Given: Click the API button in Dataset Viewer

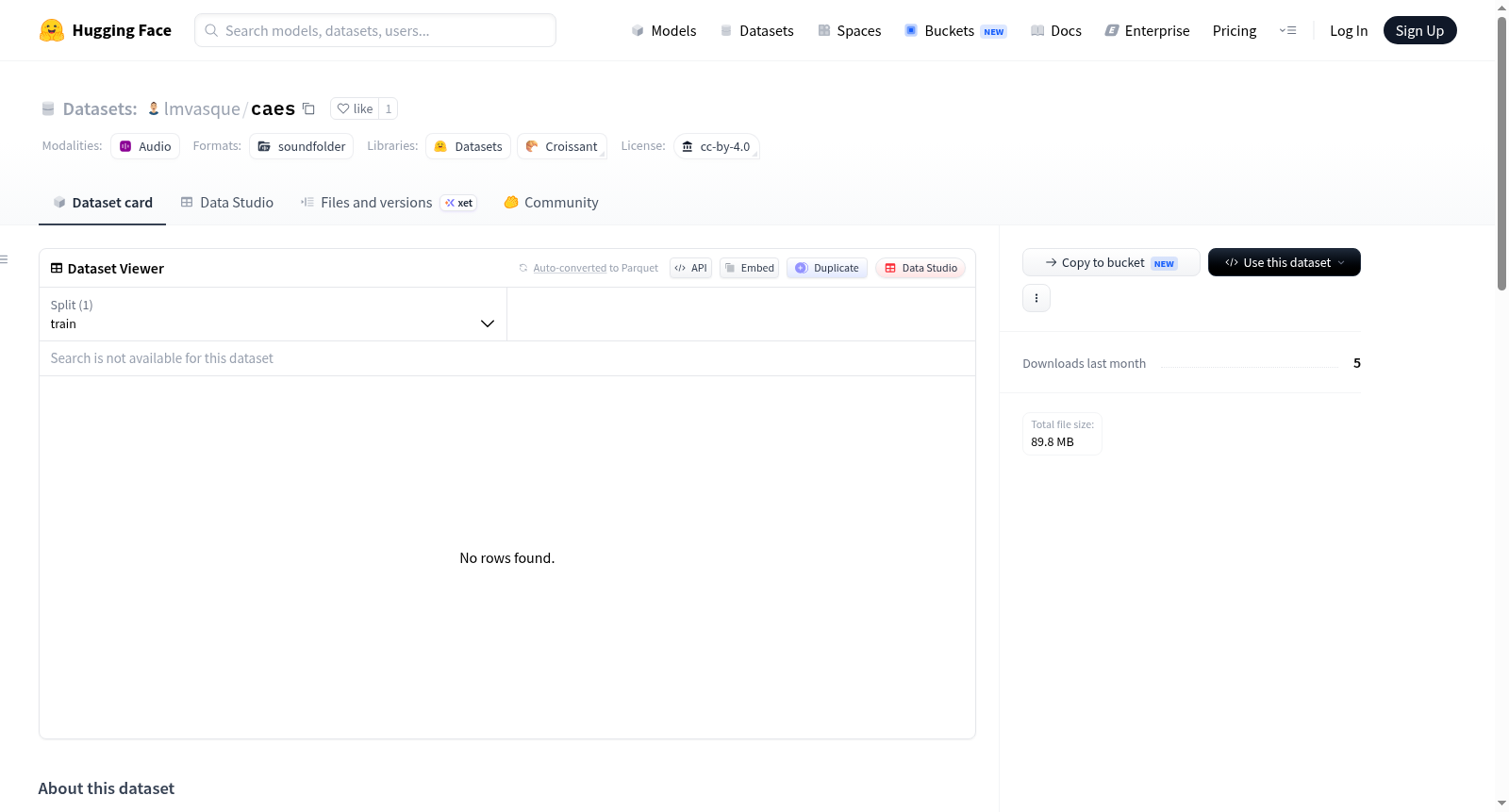Looking at the screenshot, I should pos(690,268).
